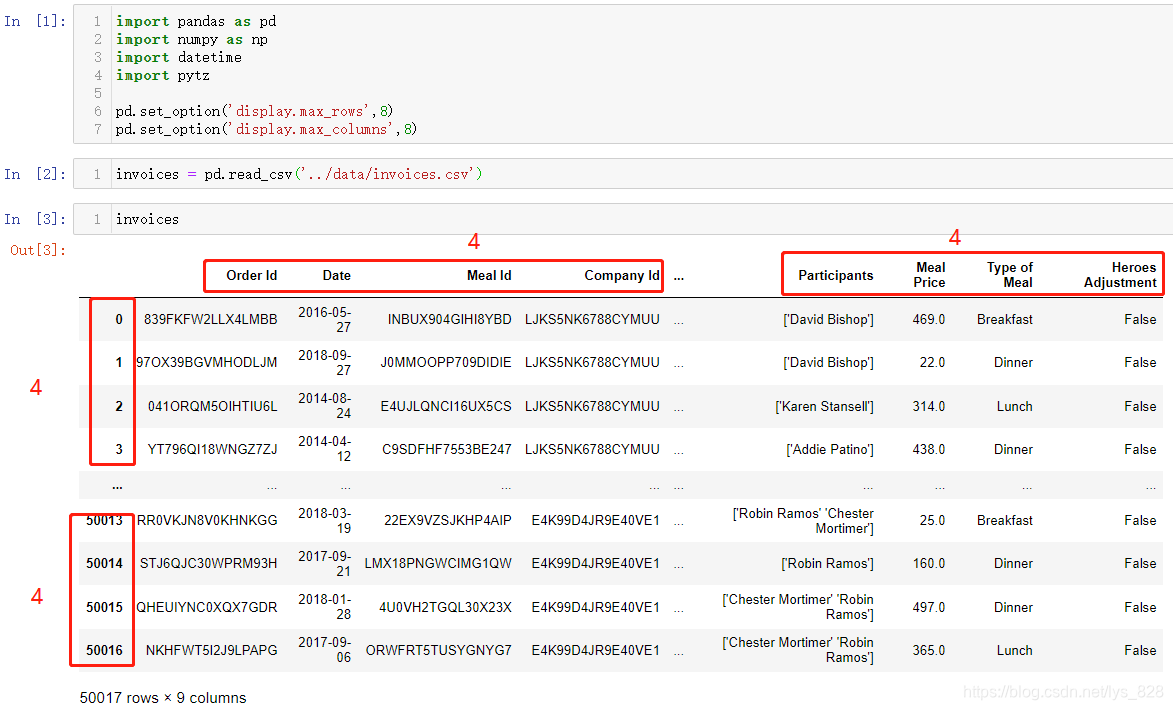Click the Meal Price column header
Viewport: 1173px width, 710px height.
click(x=929, y=275)
